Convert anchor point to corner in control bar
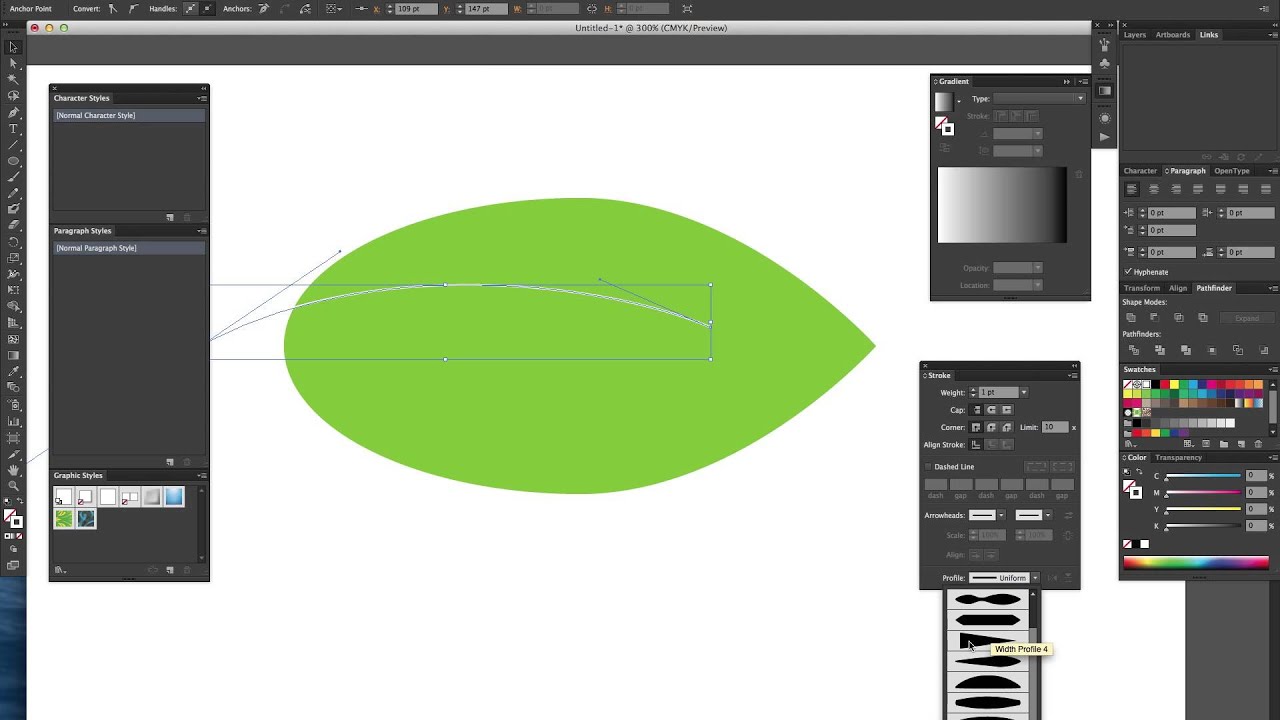1280x720 pixels. click(x=112, y=8)
